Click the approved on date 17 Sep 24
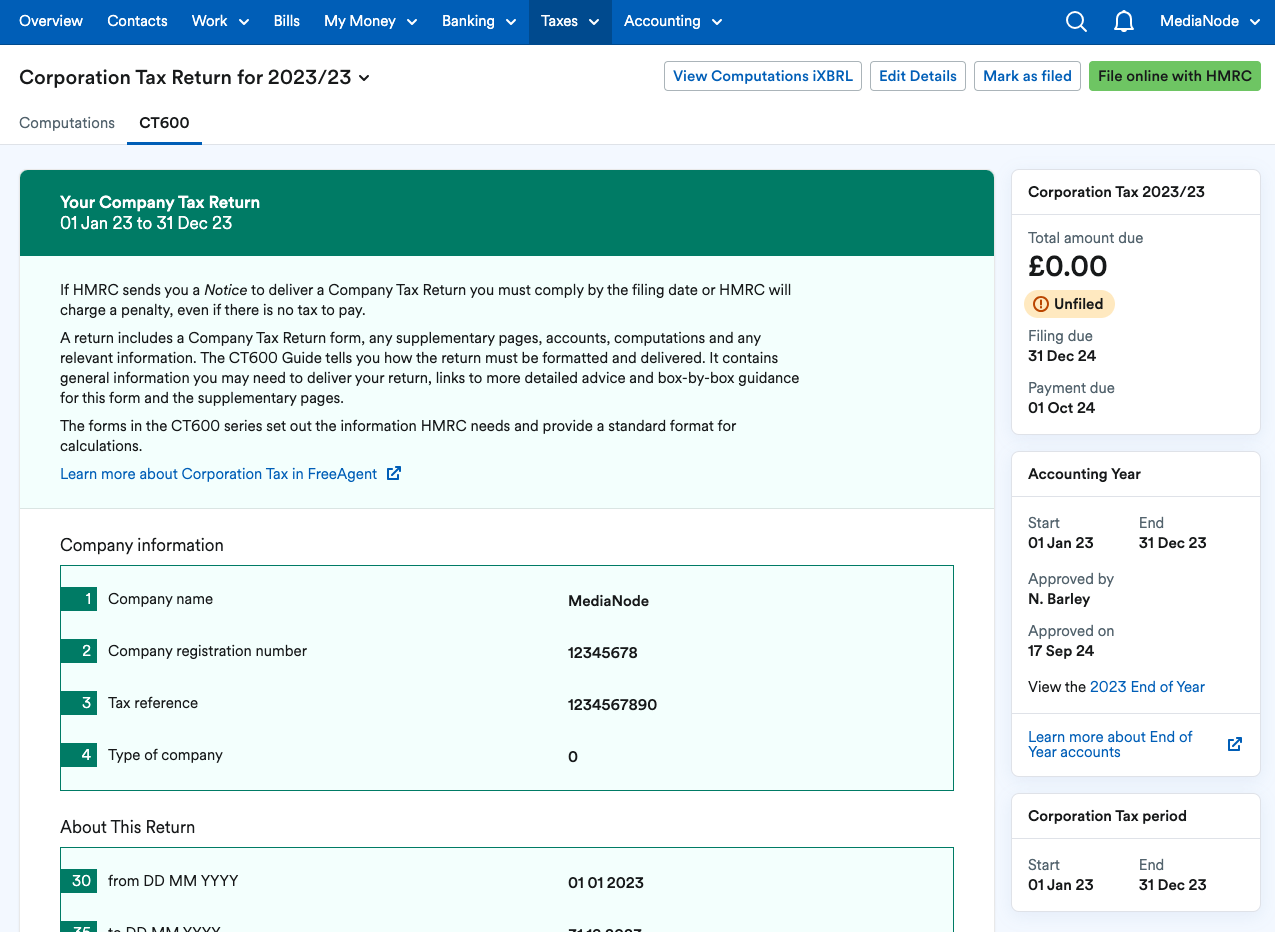Screen dimensions: 1275x932 (1061, 651)
